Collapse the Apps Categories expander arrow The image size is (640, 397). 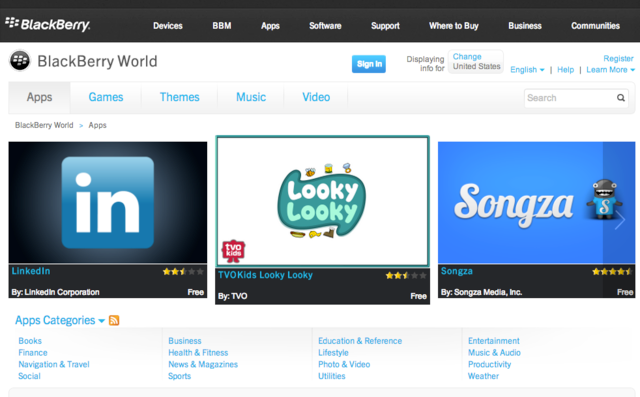coord(102,321)
